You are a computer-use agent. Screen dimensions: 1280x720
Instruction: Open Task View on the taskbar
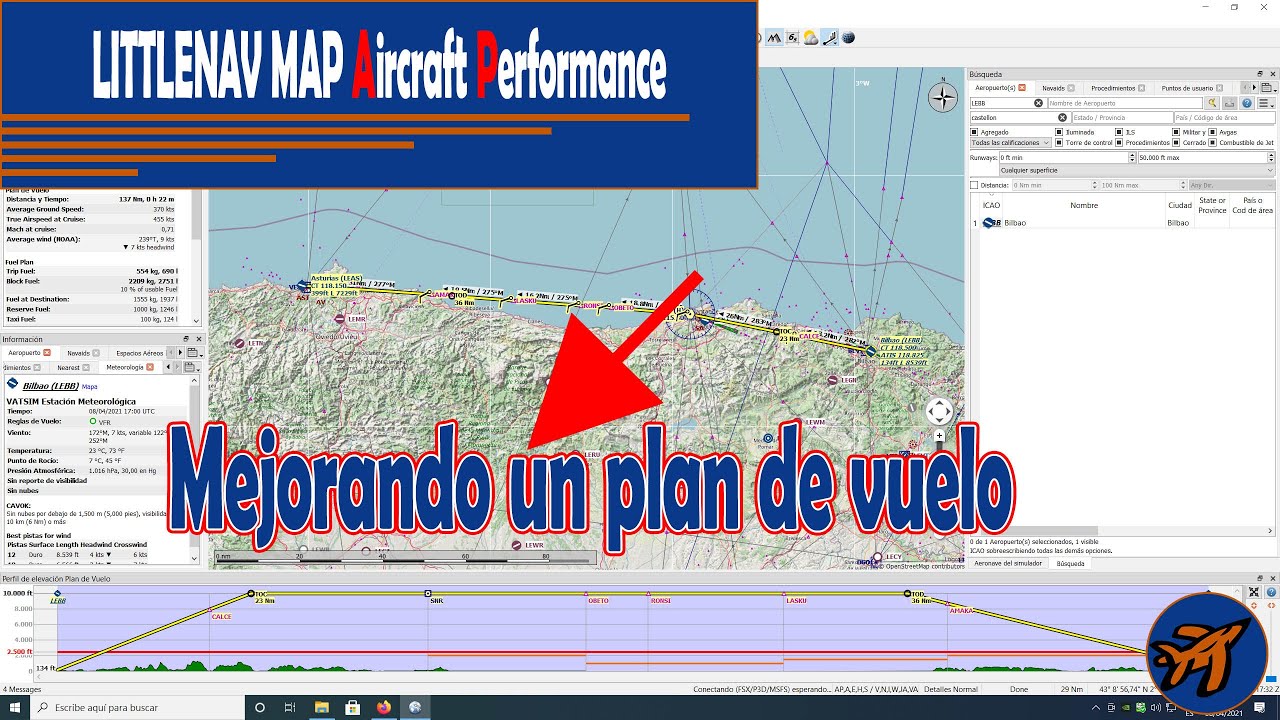pos(289,707)
